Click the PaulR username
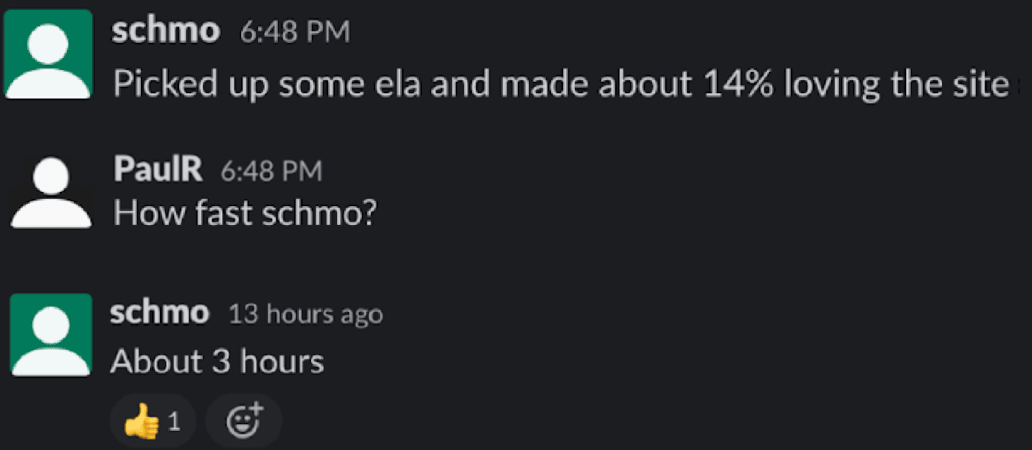1032x450 pixels. coord(159,170)
